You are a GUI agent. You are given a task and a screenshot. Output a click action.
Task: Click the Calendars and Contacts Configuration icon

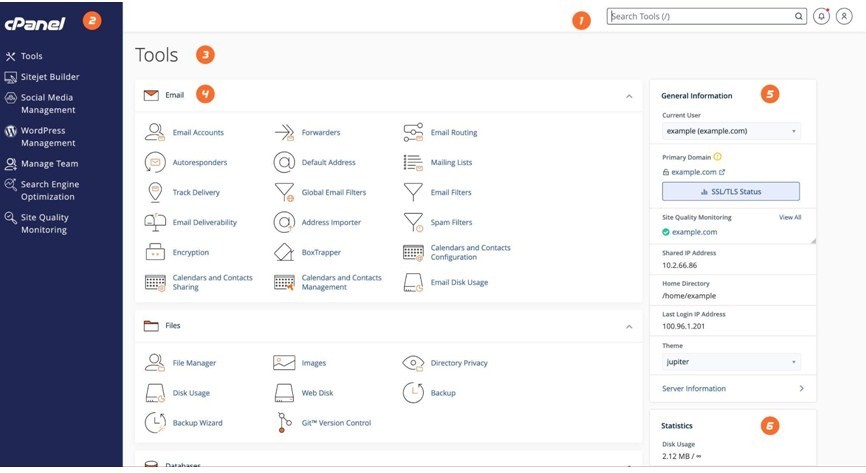[x=413, y=253]
